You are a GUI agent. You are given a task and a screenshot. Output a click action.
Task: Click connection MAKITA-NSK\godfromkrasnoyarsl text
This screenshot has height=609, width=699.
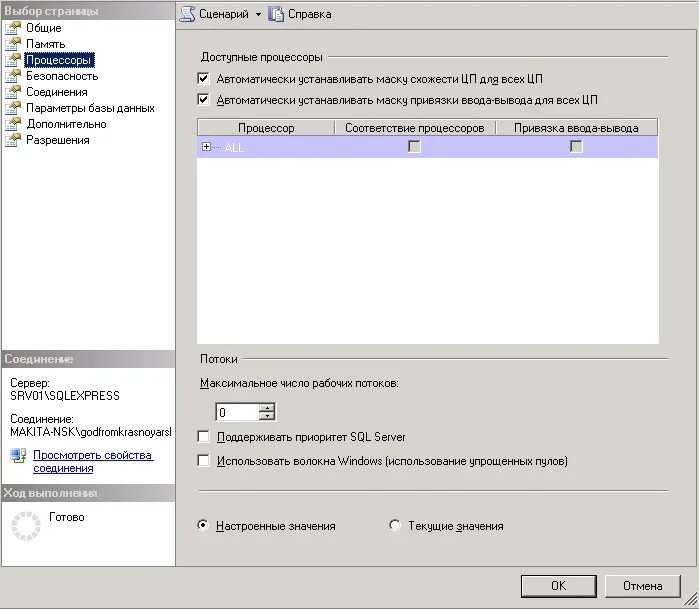click(91, 432)
